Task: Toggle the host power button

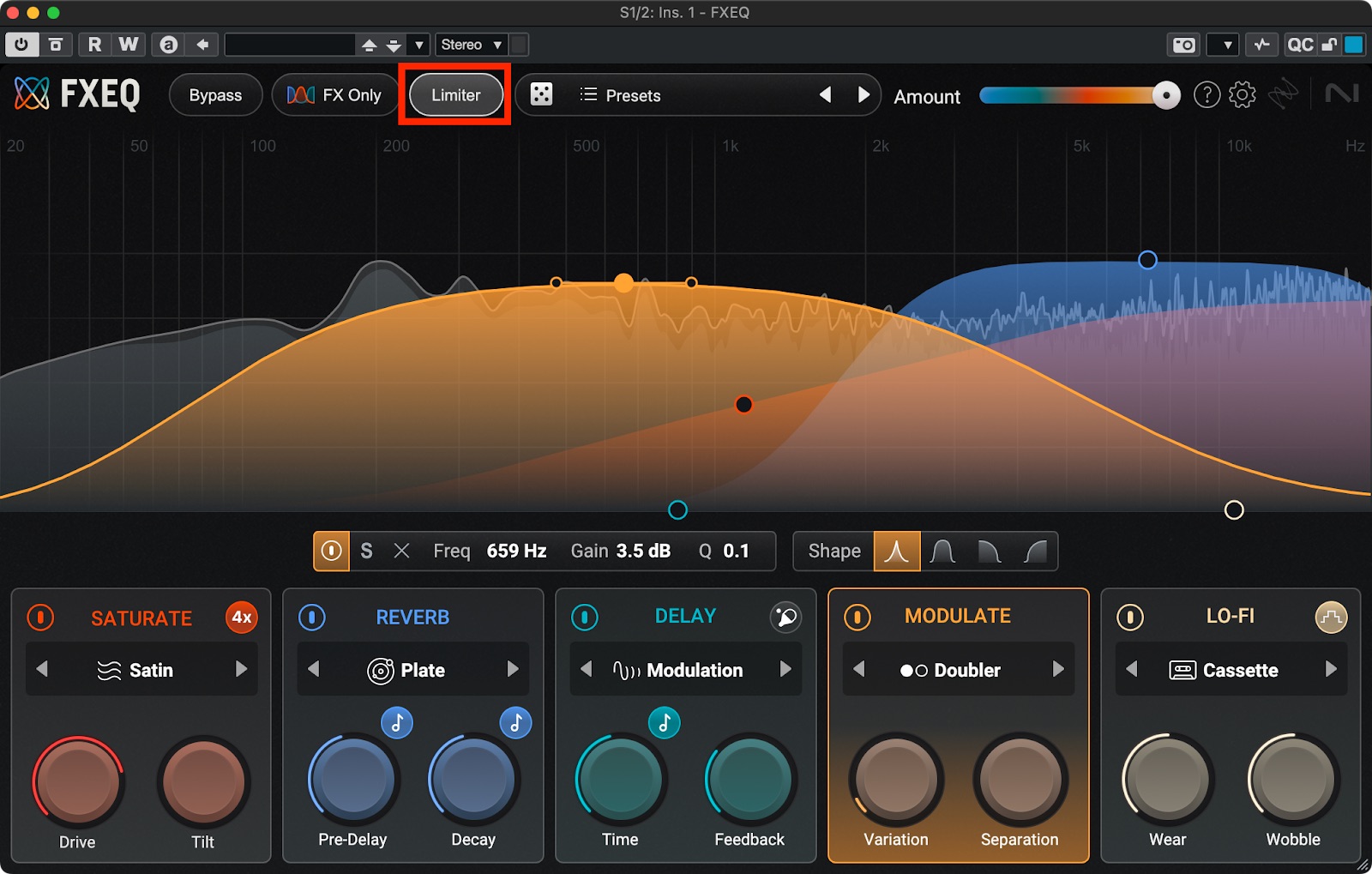Action: coord(21,45)
